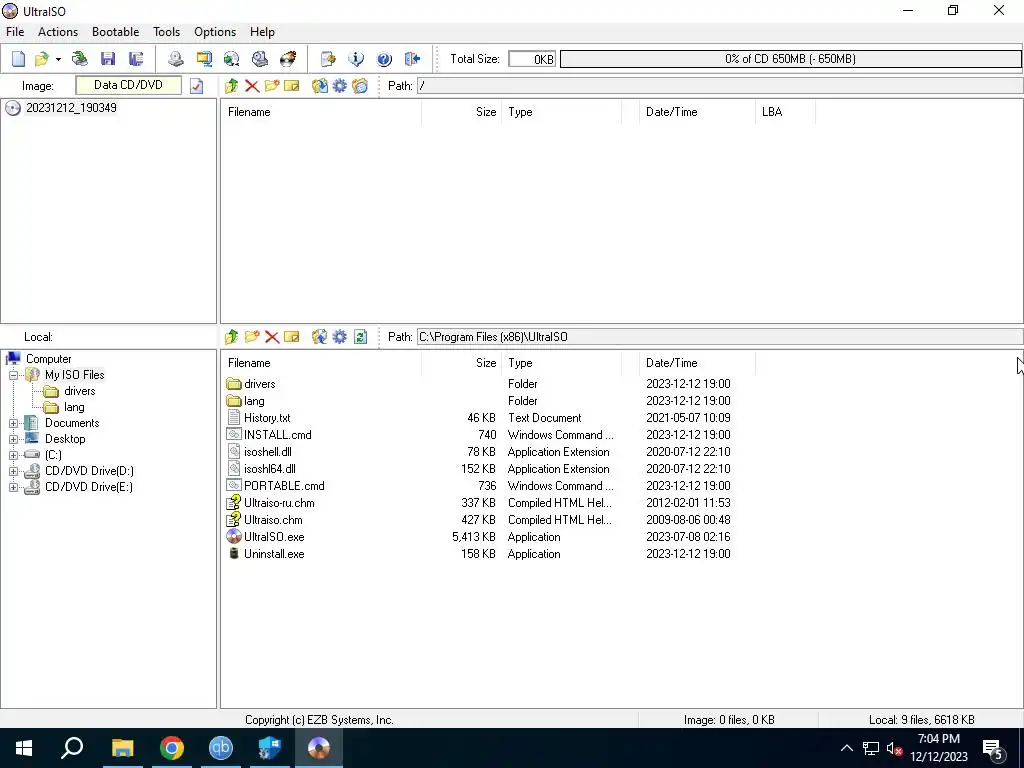Image resolution: width=1024 pixels, height=768 pixels.
Task: Sort local files by Date/Time column
Action: (697, 363)
